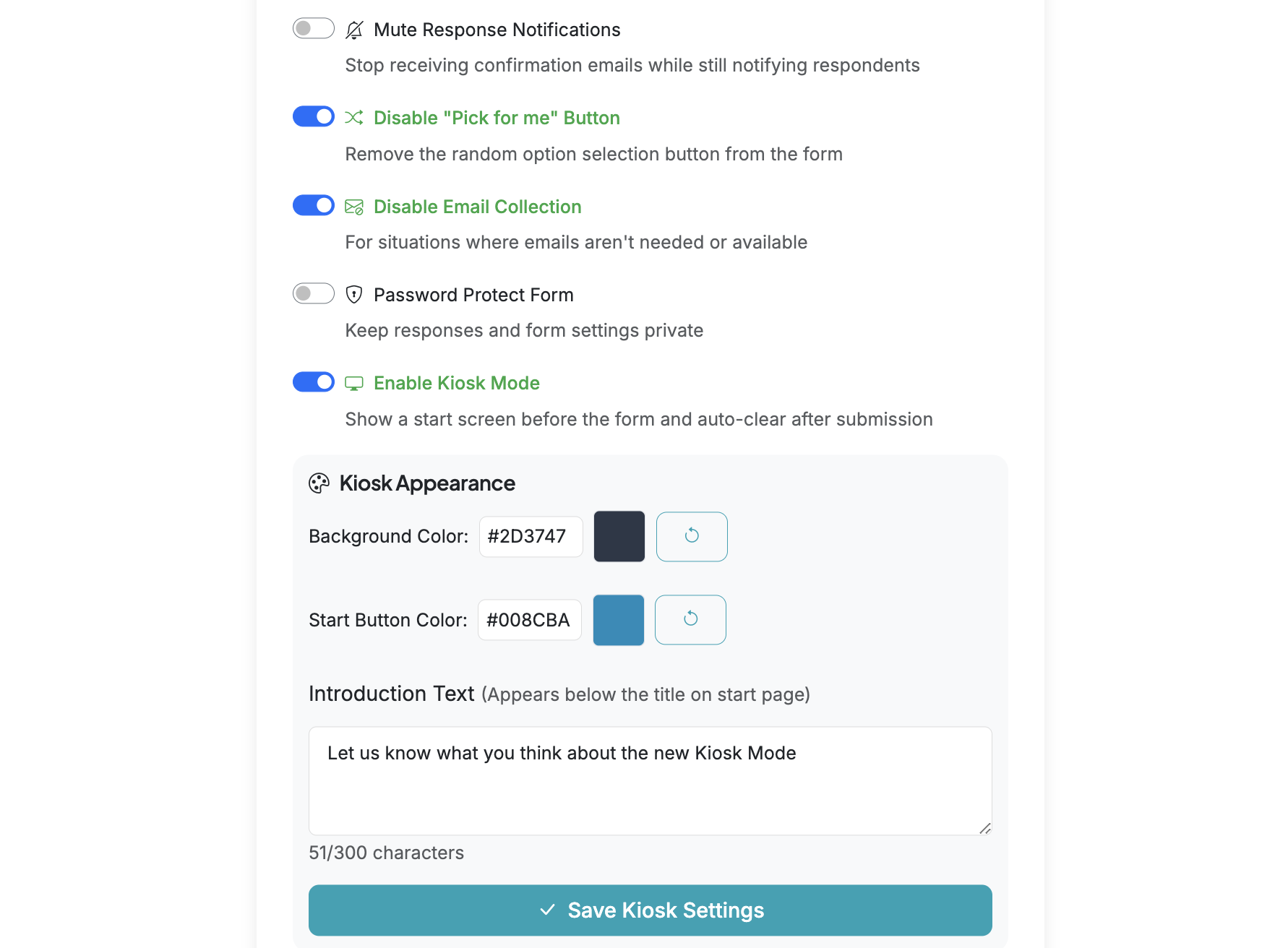The height and width of the screenshot is (948, 1288).
Task: Turn off Kiosk Mode
Action: click(x=313, y=382)
